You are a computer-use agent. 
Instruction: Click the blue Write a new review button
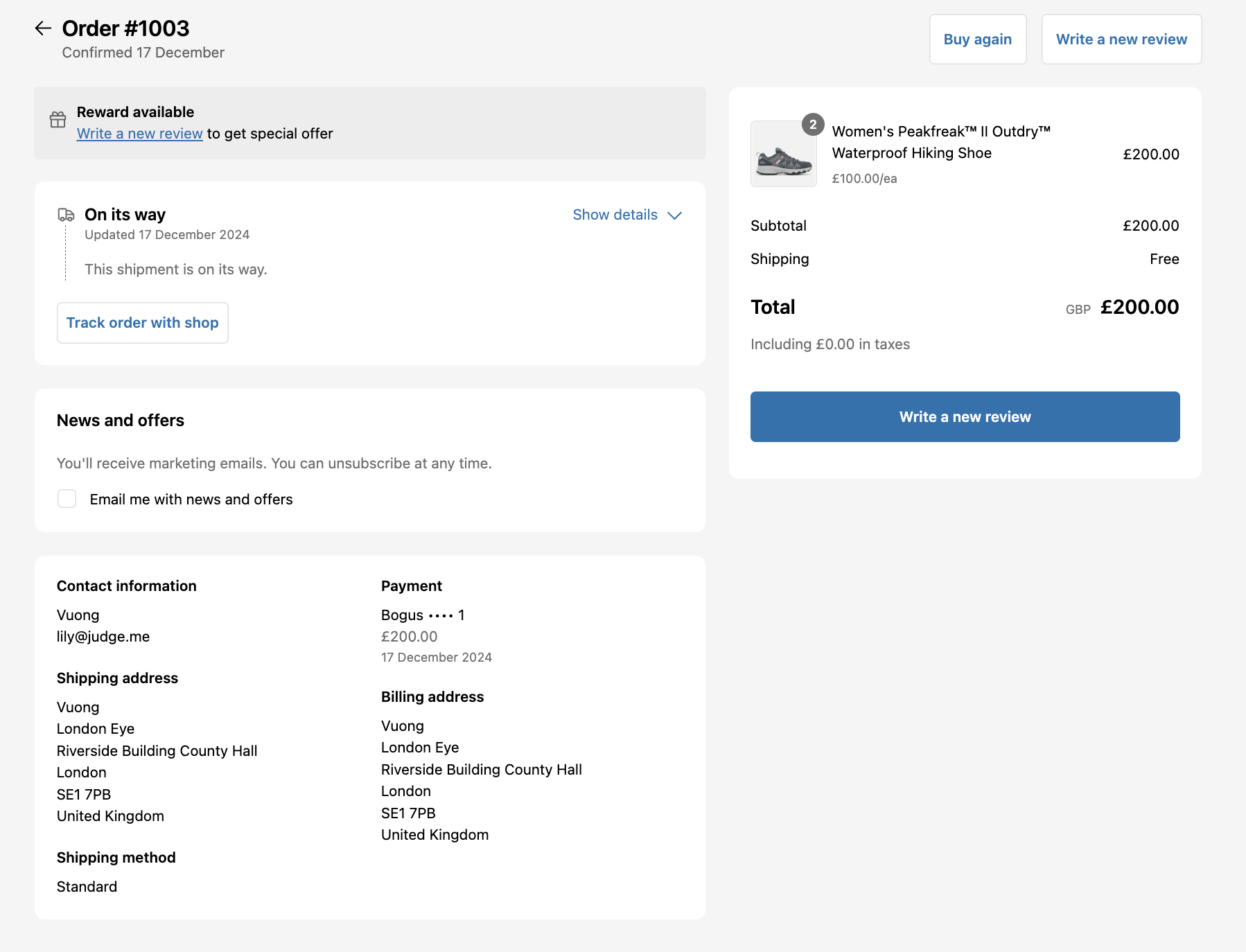coord(965,417)
